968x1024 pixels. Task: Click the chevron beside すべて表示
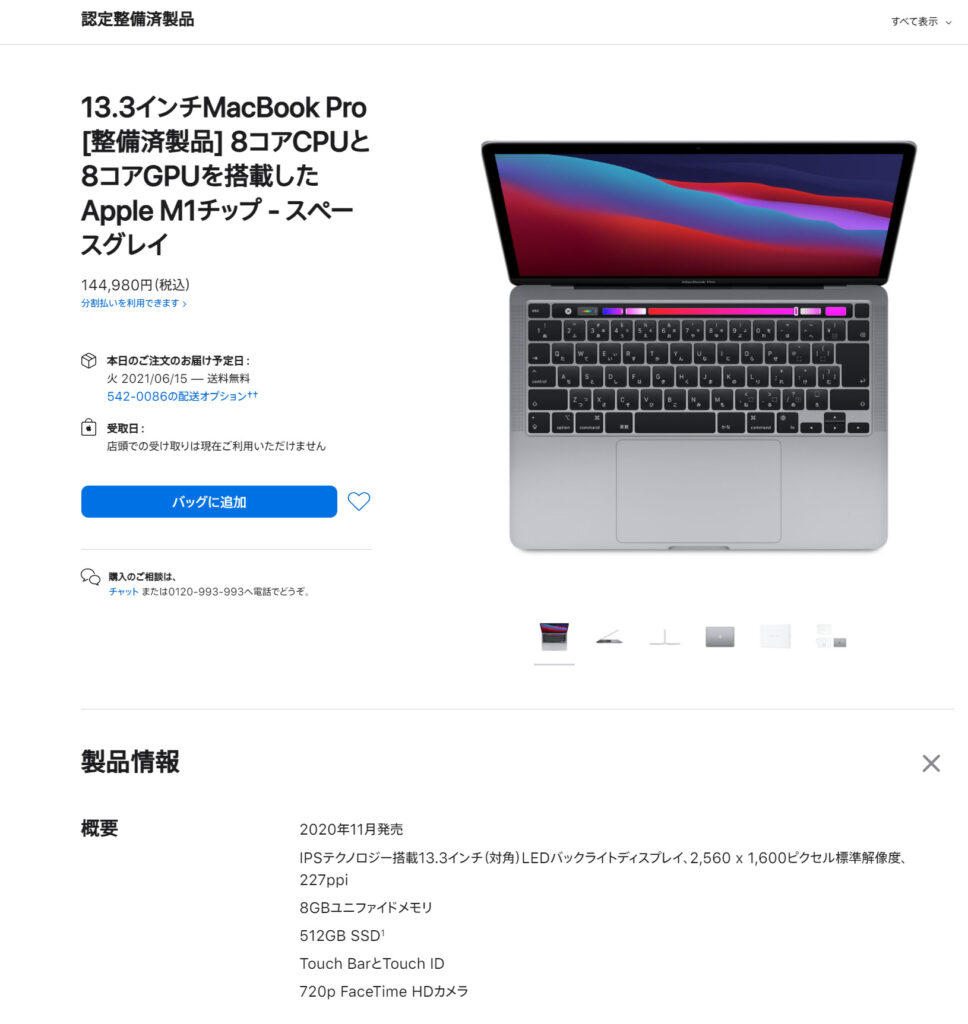point(948,22)
